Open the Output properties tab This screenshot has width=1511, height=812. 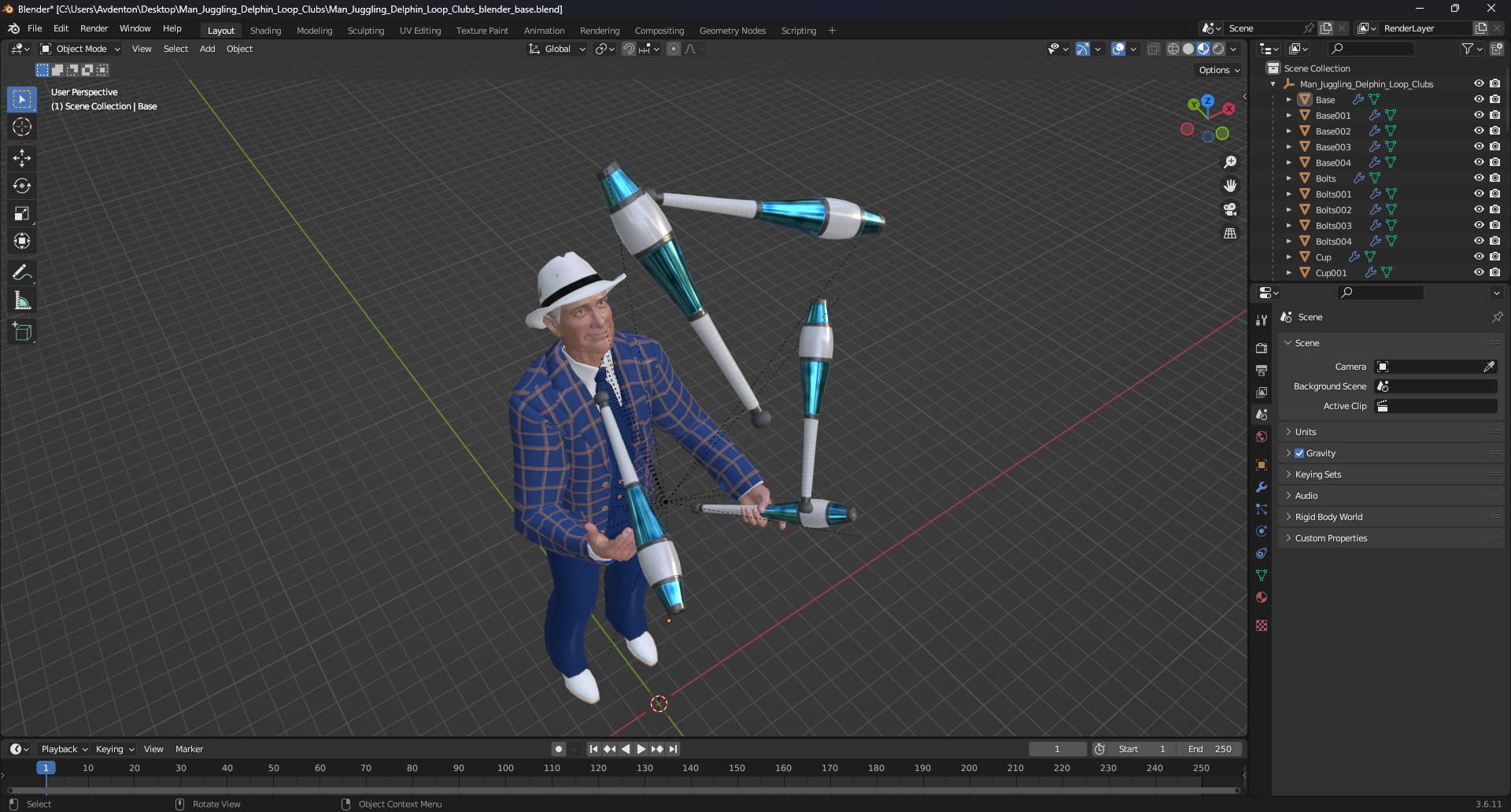tap(1262, 370)
